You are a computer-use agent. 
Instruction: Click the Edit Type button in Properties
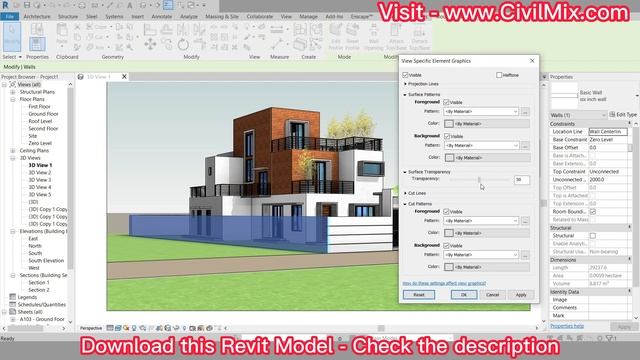pyautogui.click(x=623, y=115)
